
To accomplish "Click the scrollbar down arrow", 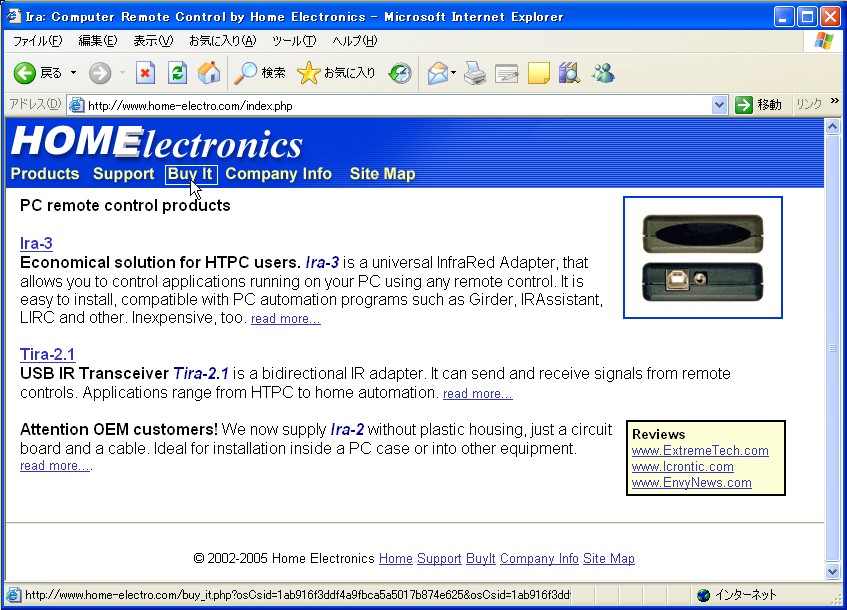I will click(x=832, y=571).
